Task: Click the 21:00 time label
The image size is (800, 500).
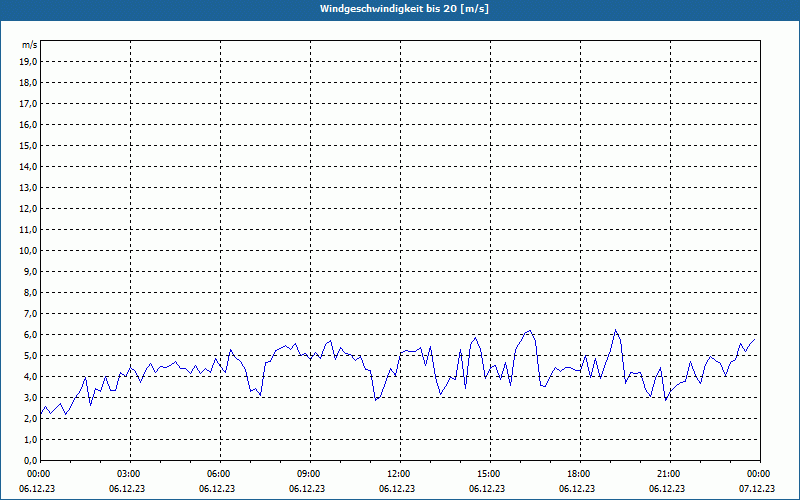Action: click(x=670, y=474)
